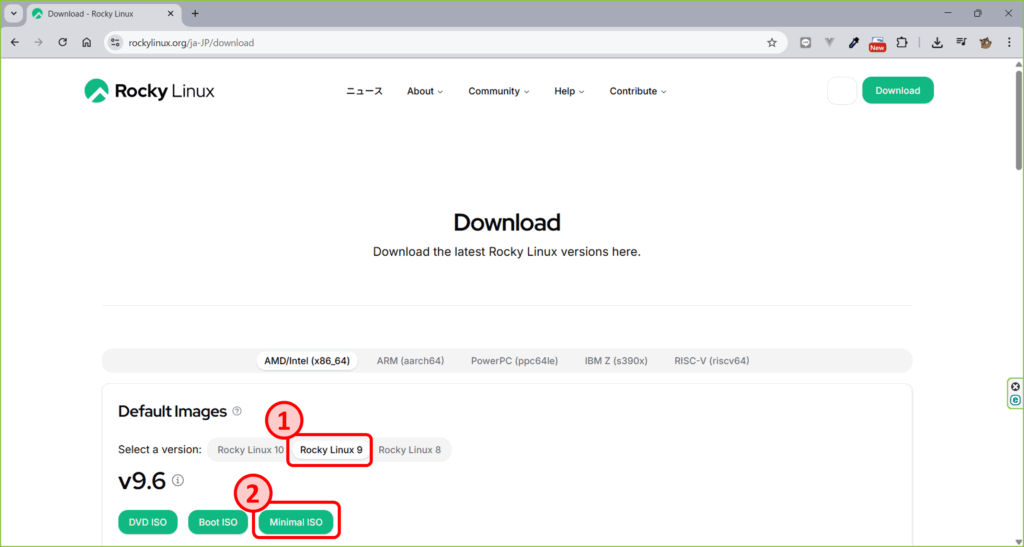Screen dimensions: 1024x547
Task: Select Rocky Linux 10 version
Action: tap(251, 450)
